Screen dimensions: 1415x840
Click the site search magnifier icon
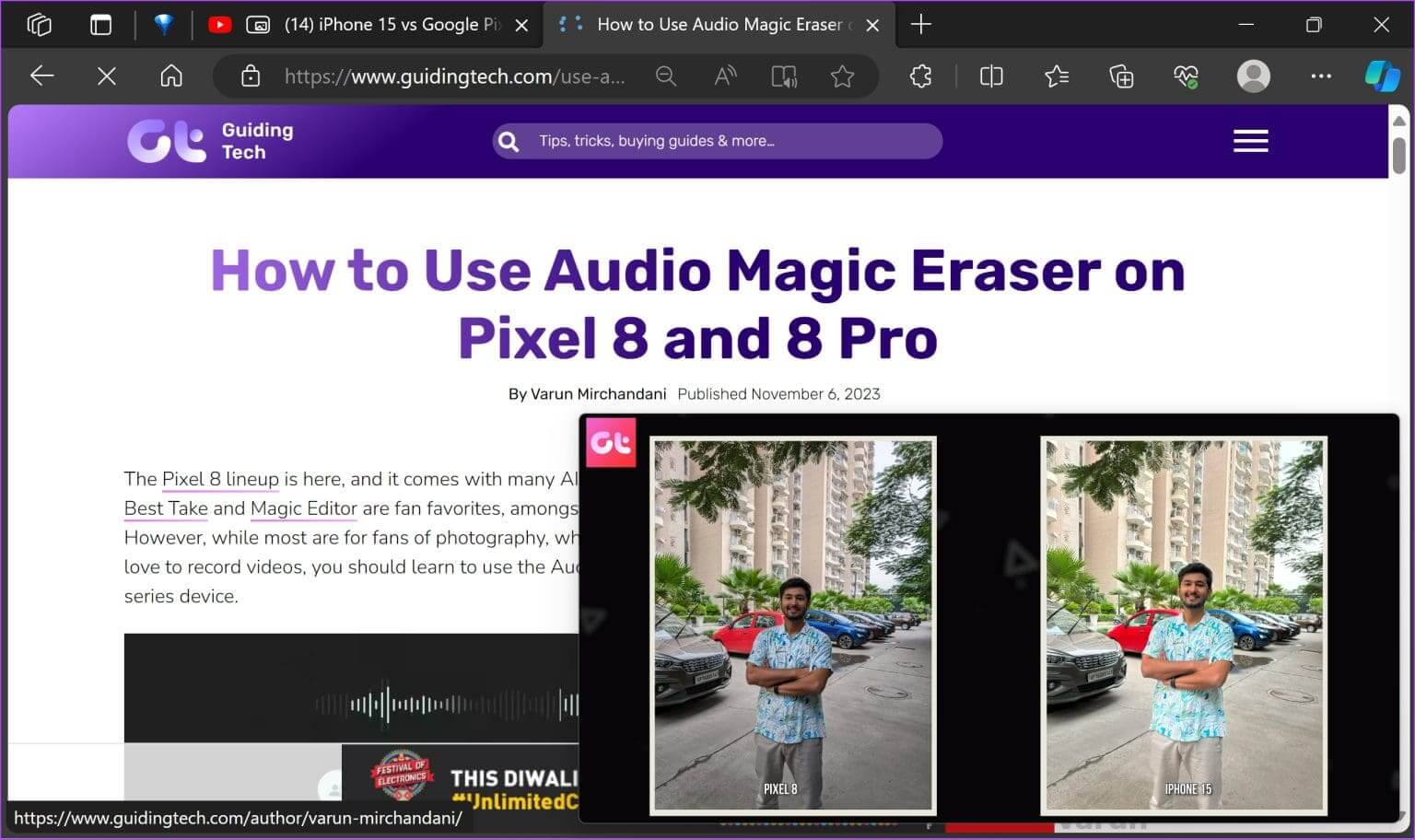[508, 141]
